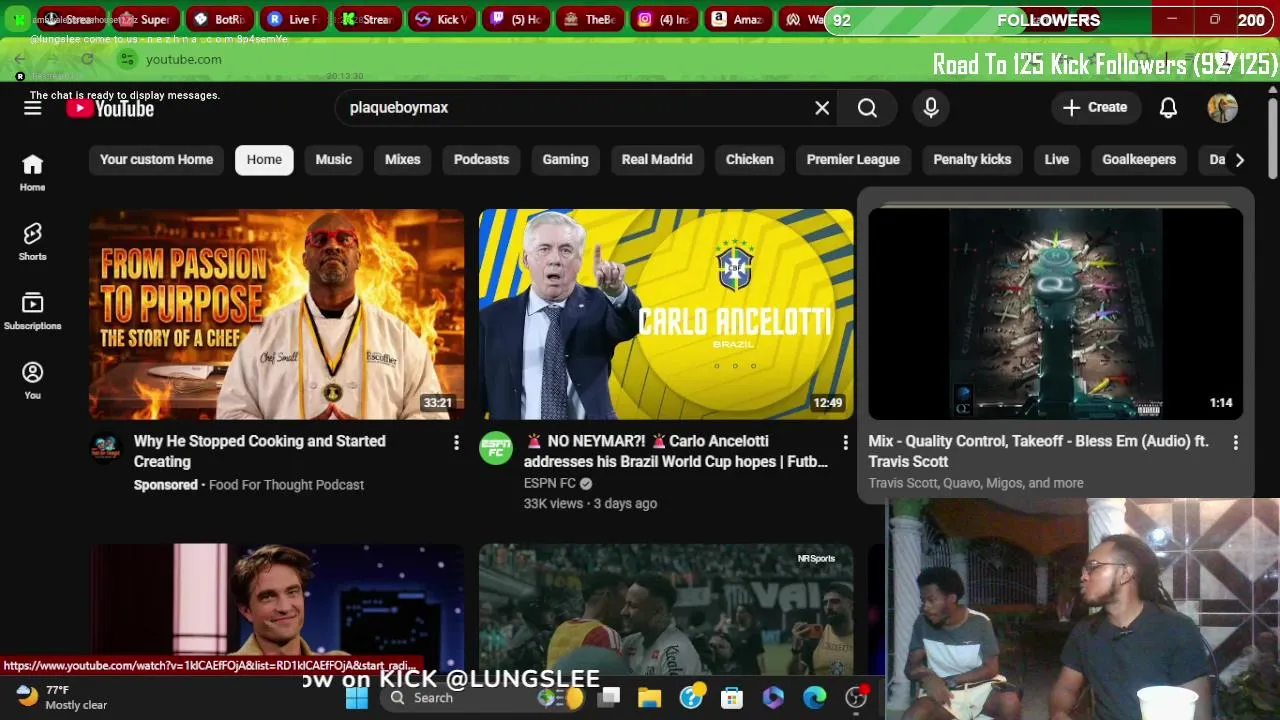
Task: Open site info icon beside youtube.com
Action: 127,59
